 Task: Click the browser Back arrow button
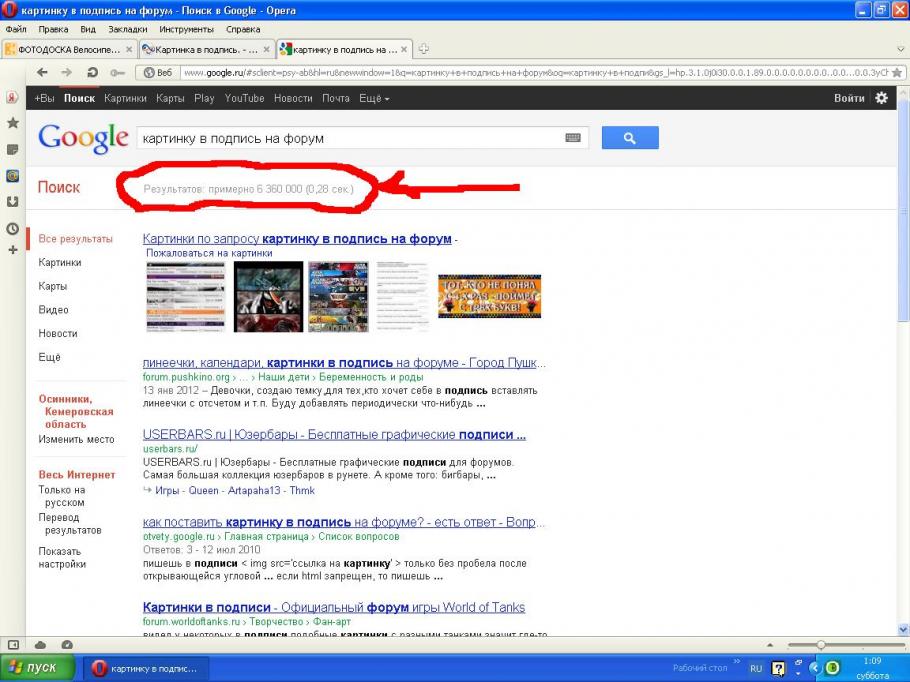click(42, 72)
